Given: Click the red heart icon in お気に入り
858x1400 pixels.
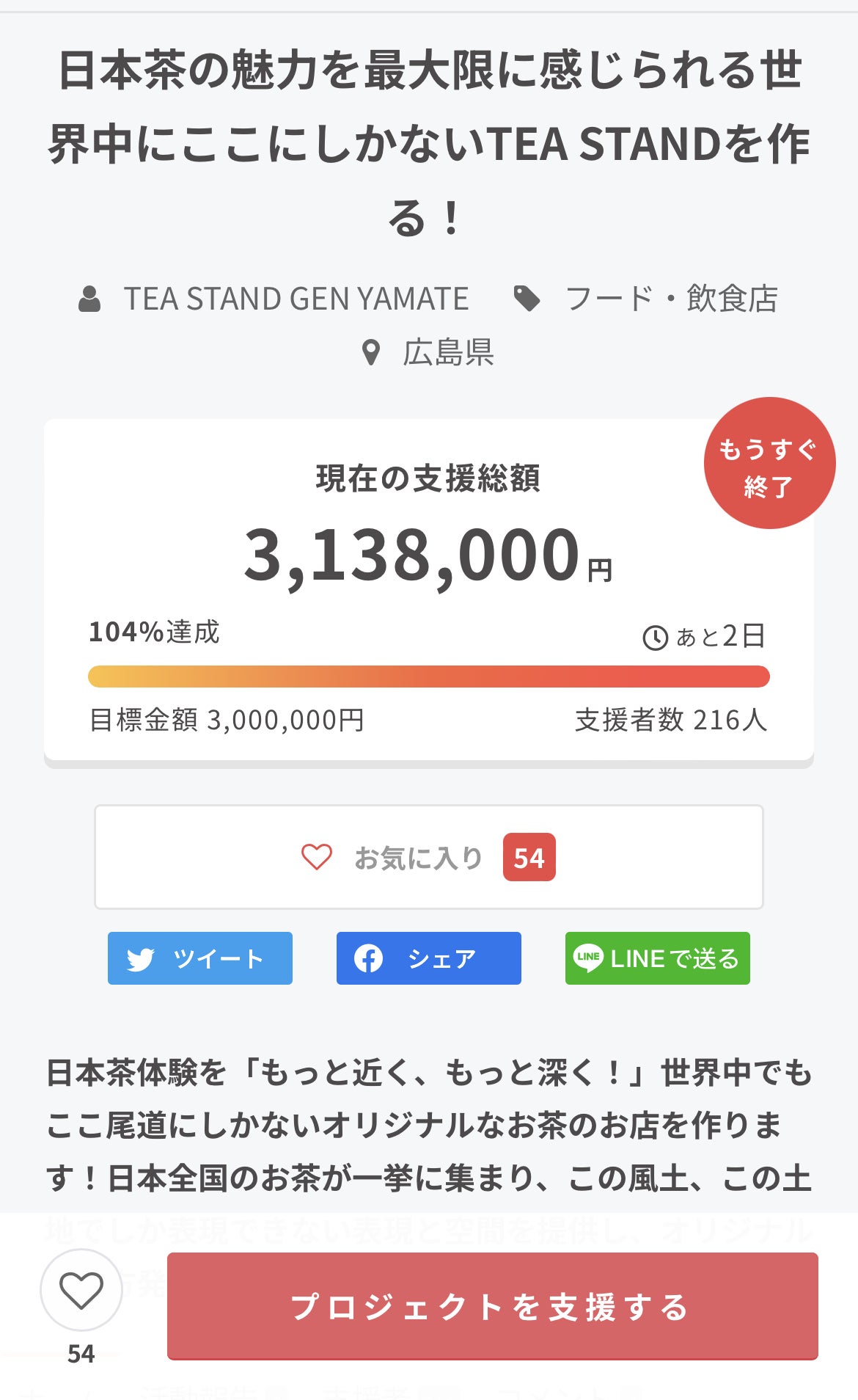Looking at the screenshot, I should click(317, 857).
